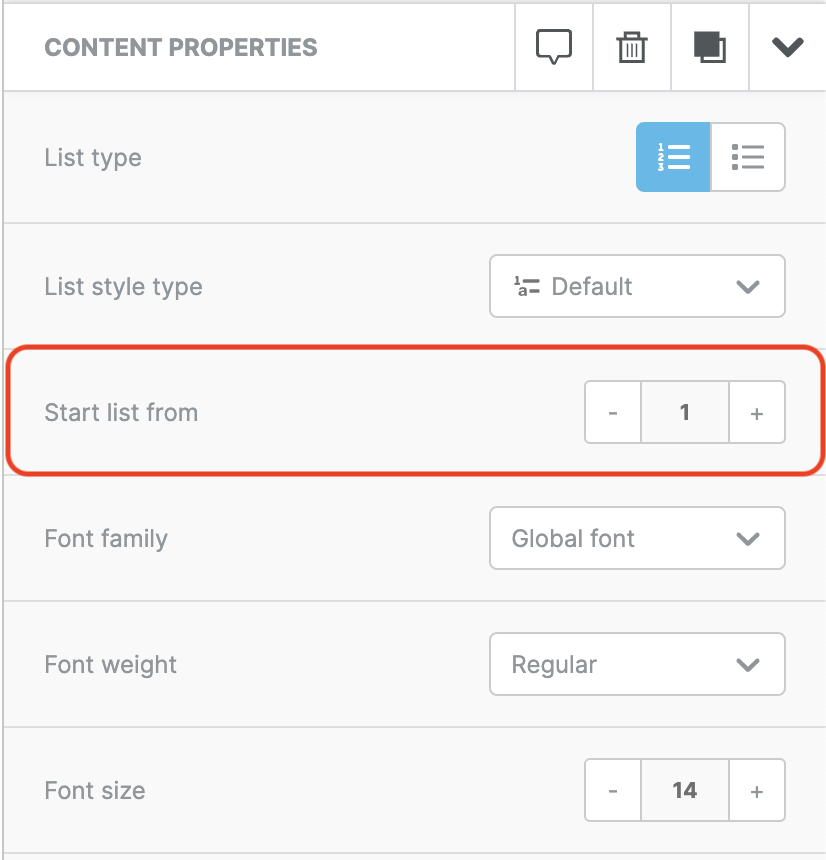Open the Font weight Regular dropdown
826x860 pixels.
pos(637,664)
